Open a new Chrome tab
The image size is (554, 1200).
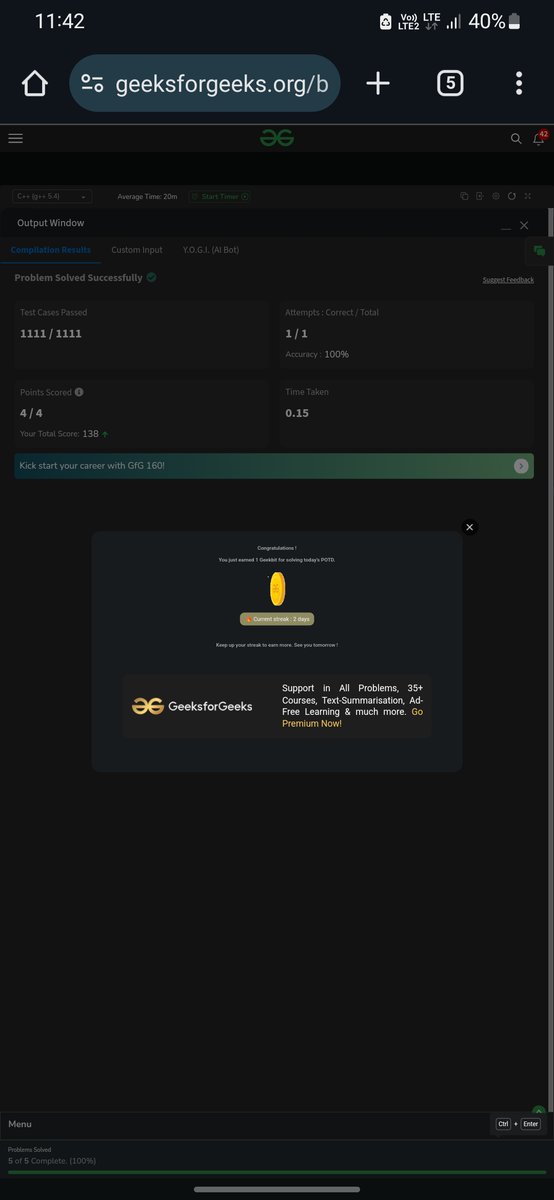point(378,84)
